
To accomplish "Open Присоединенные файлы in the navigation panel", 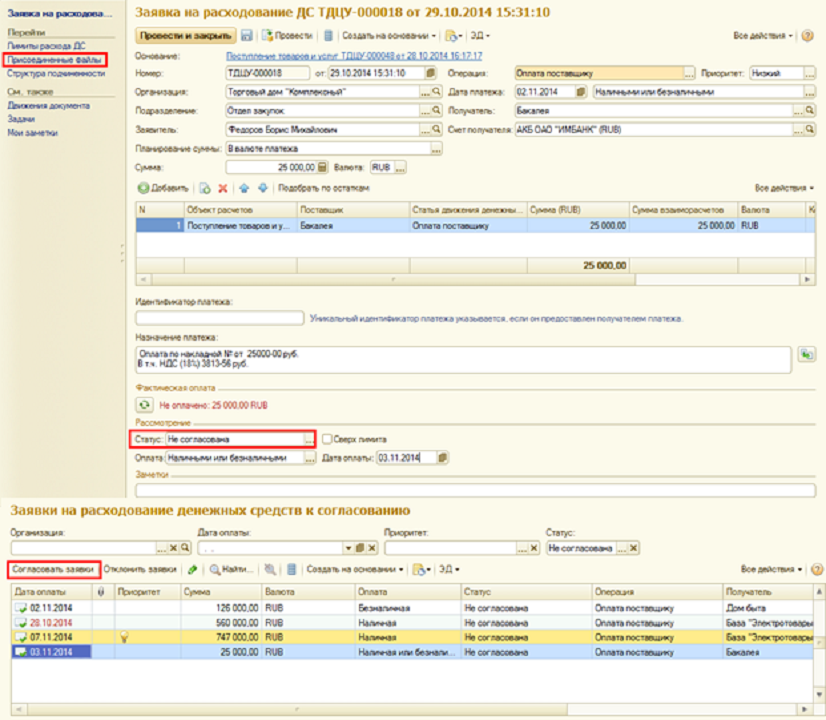I will tap(54, 60).
